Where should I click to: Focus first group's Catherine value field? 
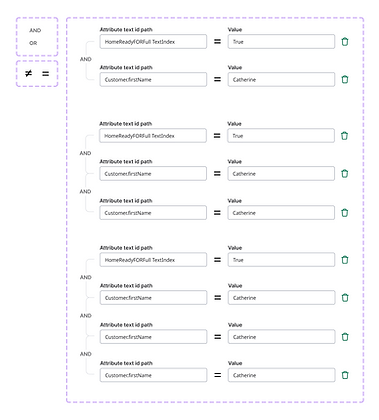281,79
